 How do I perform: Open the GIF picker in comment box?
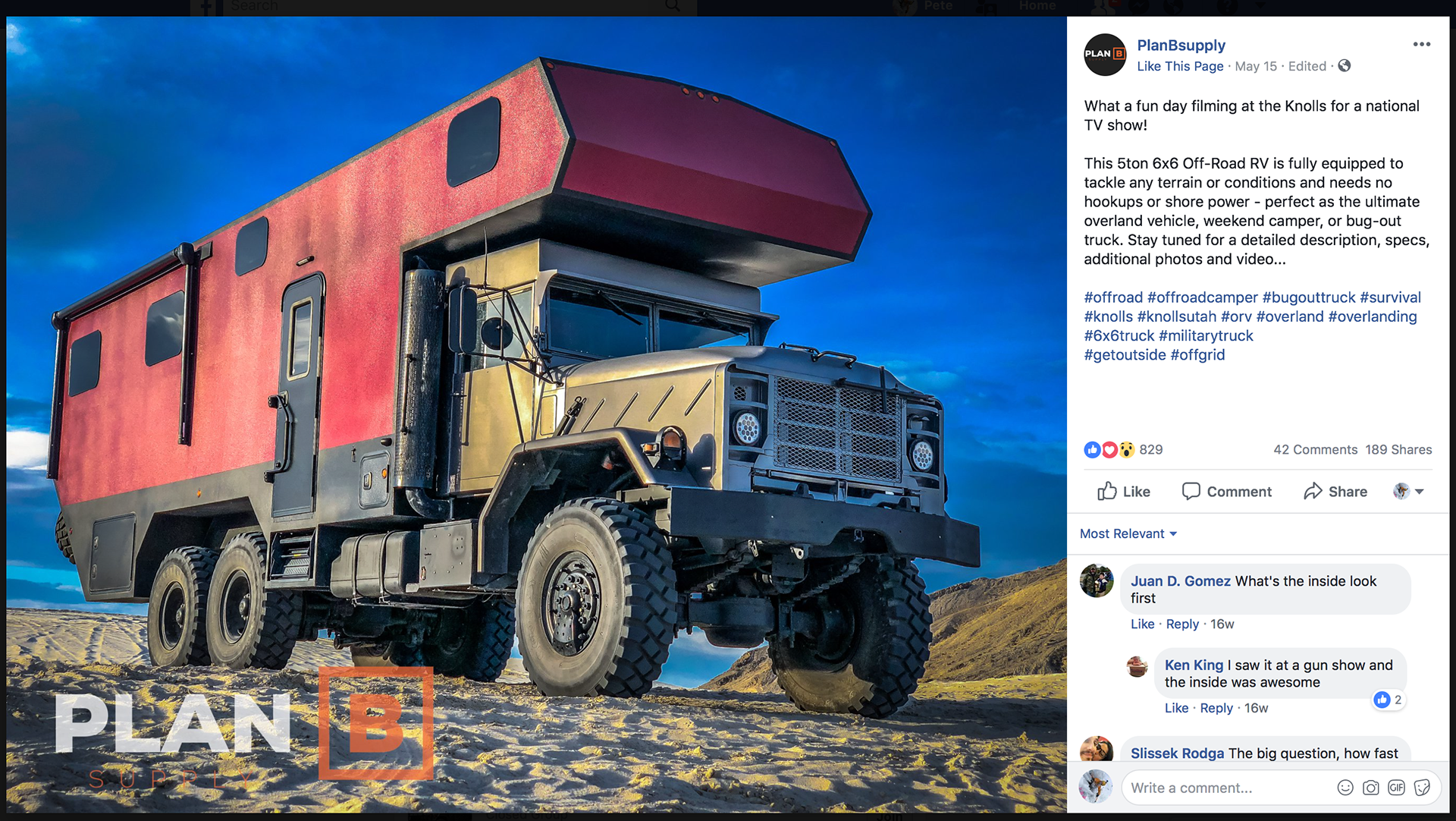click(1396, 788)
